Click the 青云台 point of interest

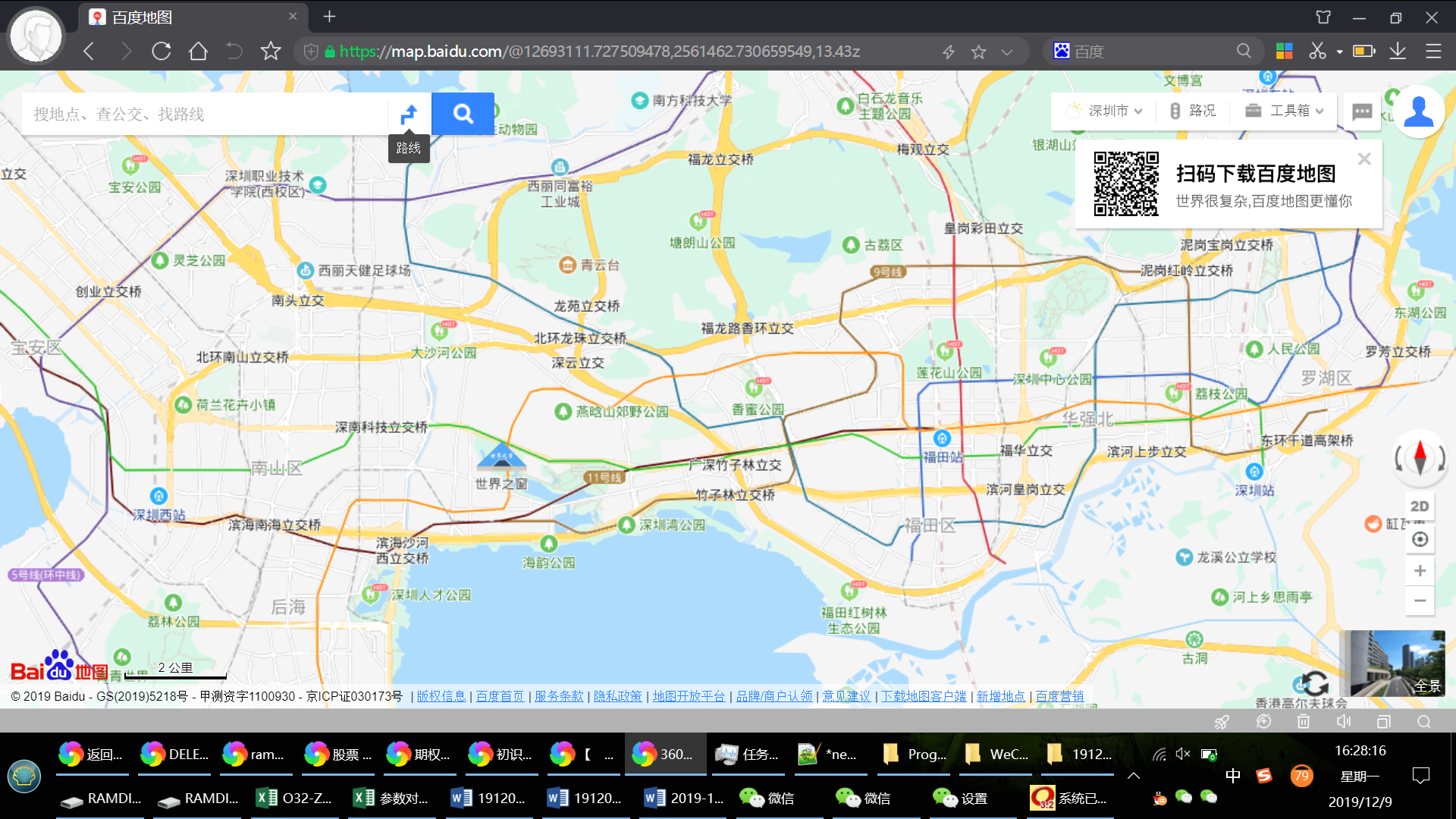tap(567, 265)
